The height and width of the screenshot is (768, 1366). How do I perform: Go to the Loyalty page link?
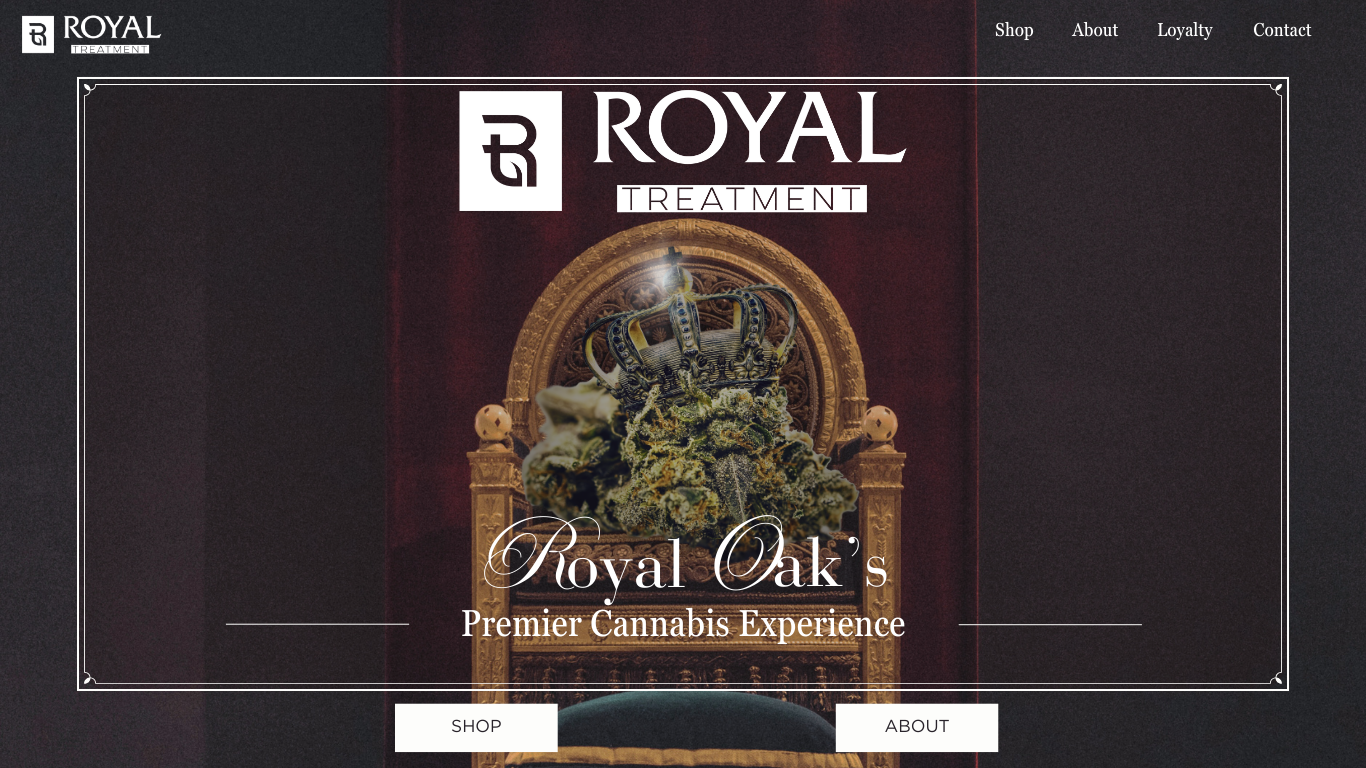1185,30
